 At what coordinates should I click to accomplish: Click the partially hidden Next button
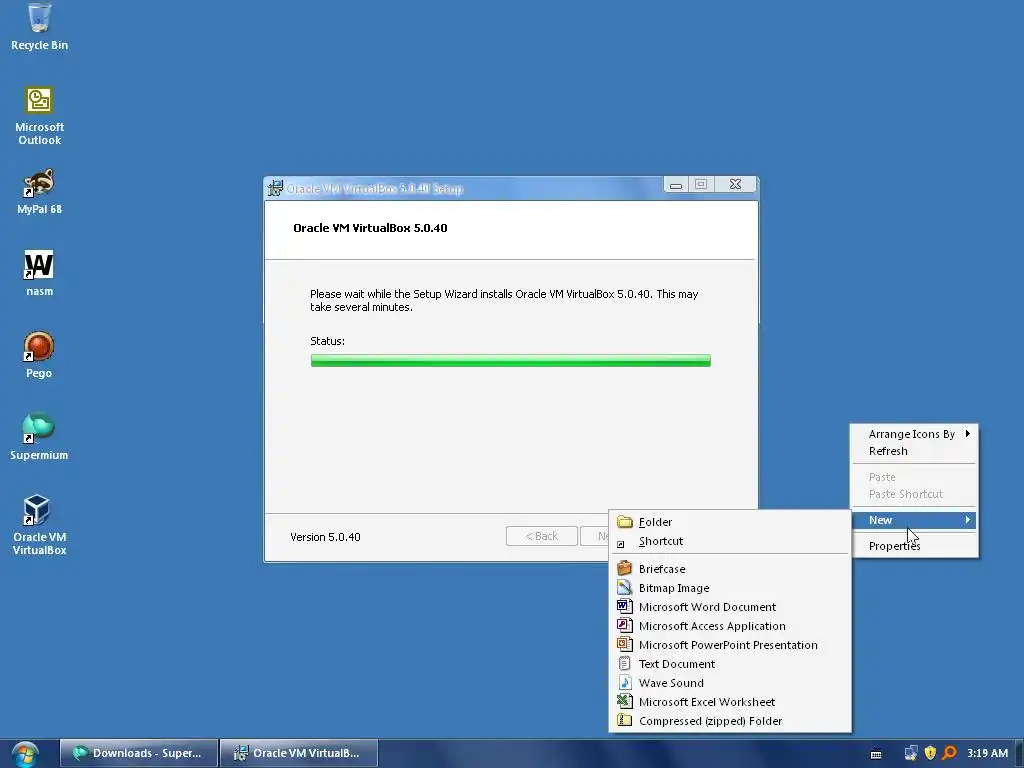595,536
